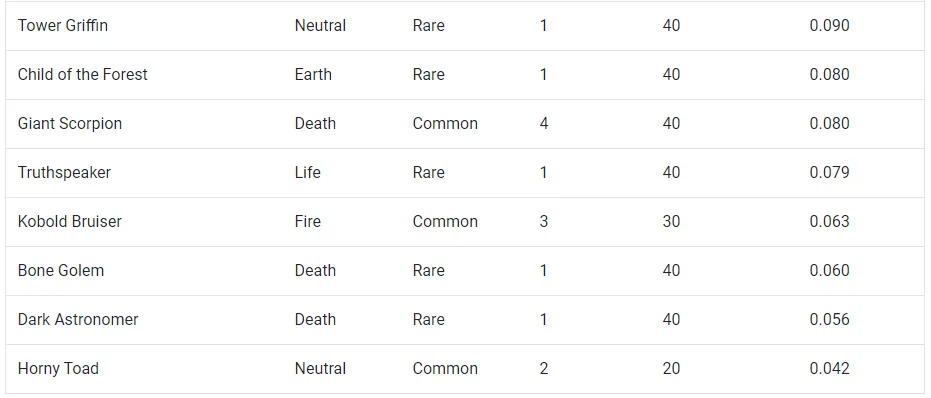Select the 0.090 value for Tower Griffin
The height and width of the screenshot is (398, 931).
coord(829,26)
